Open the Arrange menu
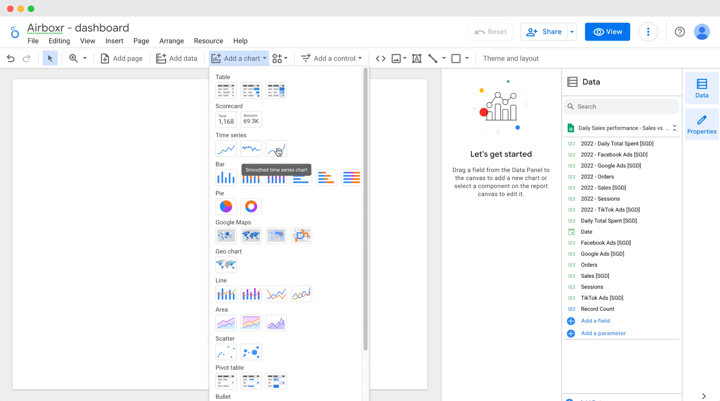The height and width of the screenshot is (401, 720). 171,41
